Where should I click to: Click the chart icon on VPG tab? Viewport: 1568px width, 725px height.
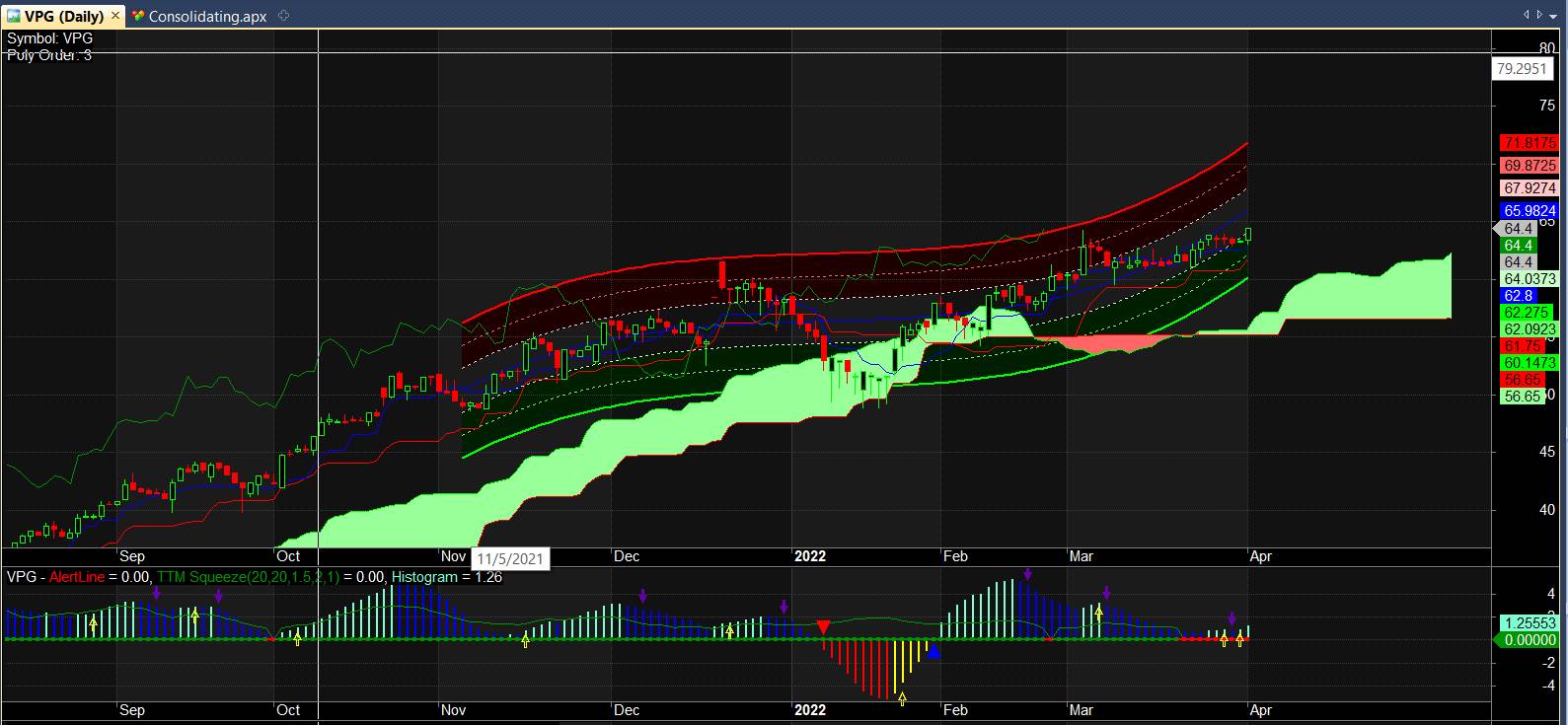(14, 16)
